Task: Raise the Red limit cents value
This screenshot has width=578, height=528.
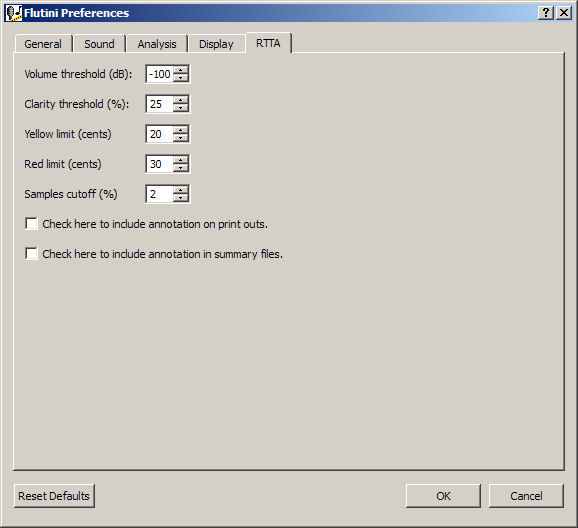Action: 181,160
